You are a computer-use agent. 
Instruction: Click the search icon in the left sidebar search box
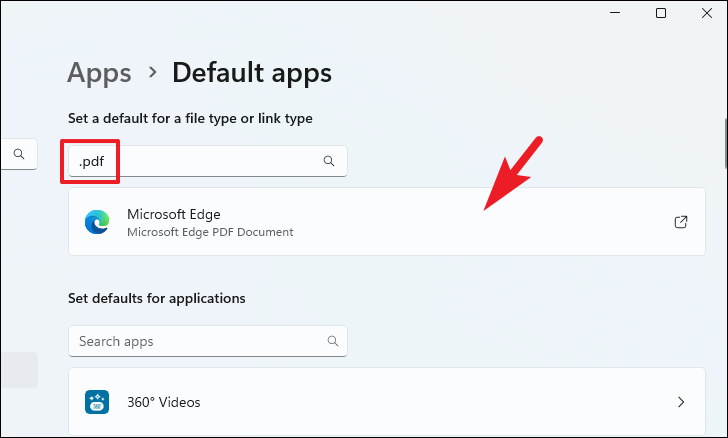[19, 154]
